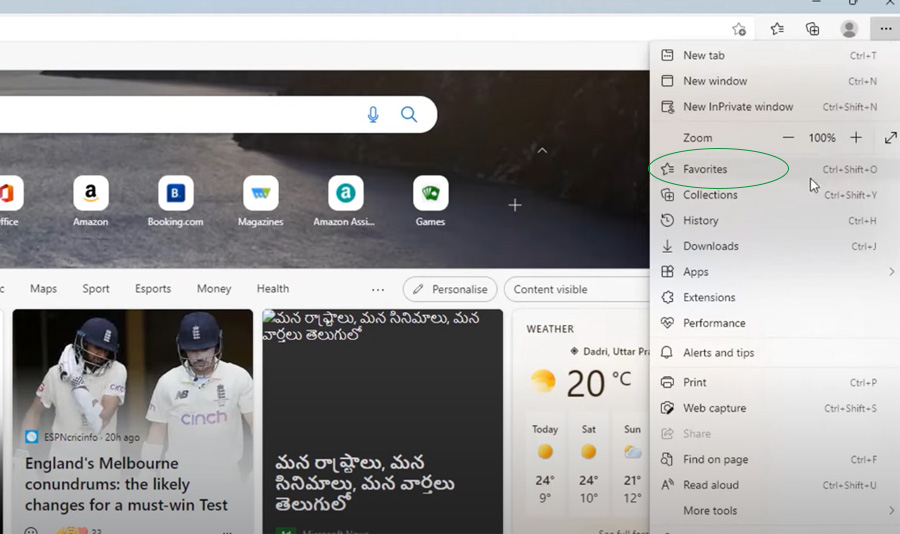
Task: Click the microphone voice search icon
Action: click(x=373, y=115)
